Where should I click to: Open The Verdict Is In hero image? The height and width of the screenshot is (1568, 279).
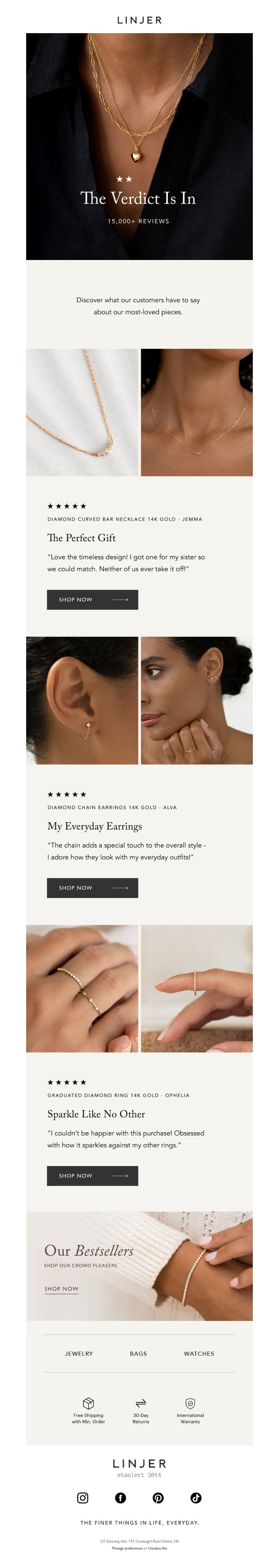139,147
